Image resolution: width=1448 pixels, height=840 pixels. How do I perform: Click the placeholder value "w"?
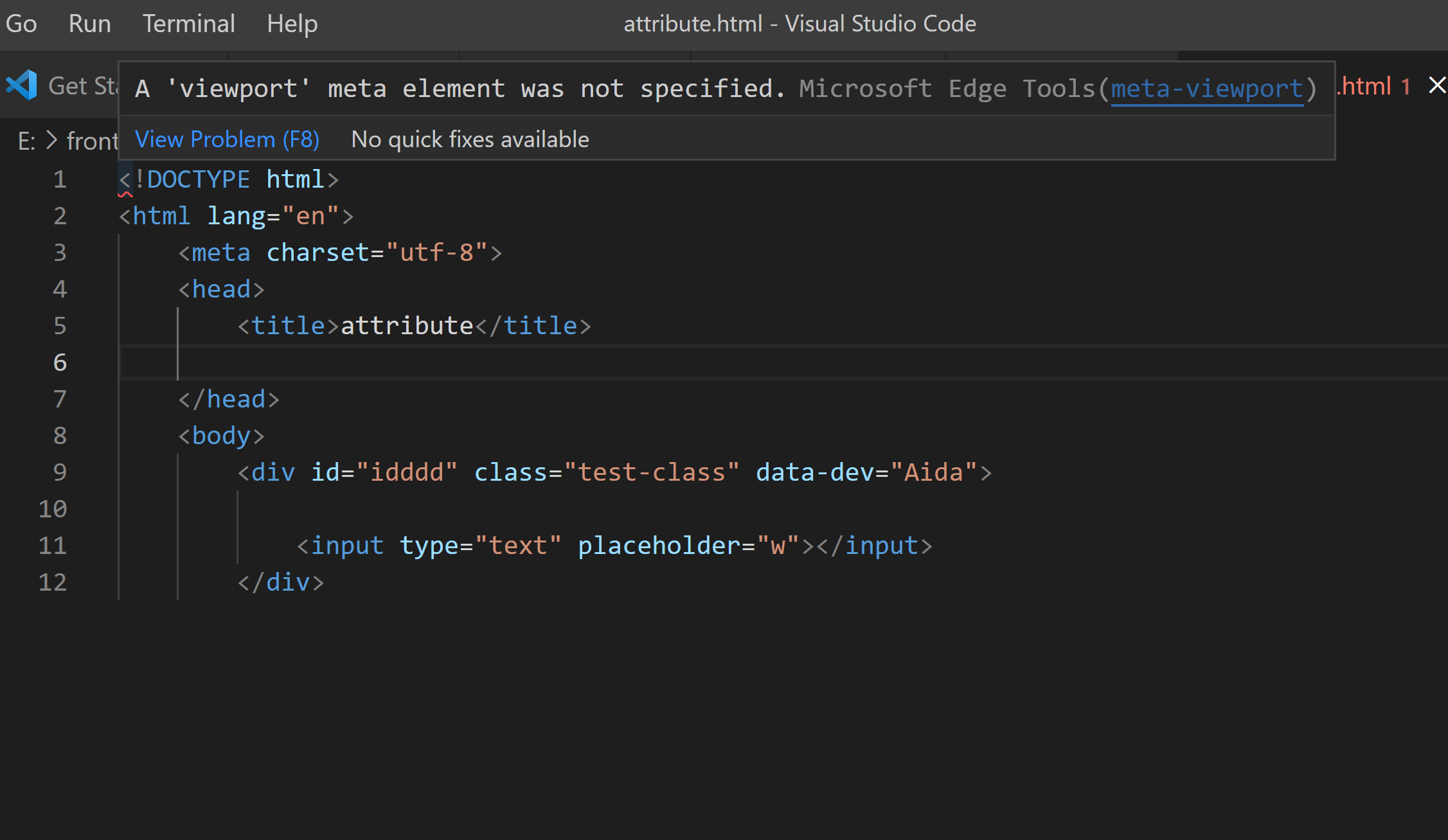[778, 546]
